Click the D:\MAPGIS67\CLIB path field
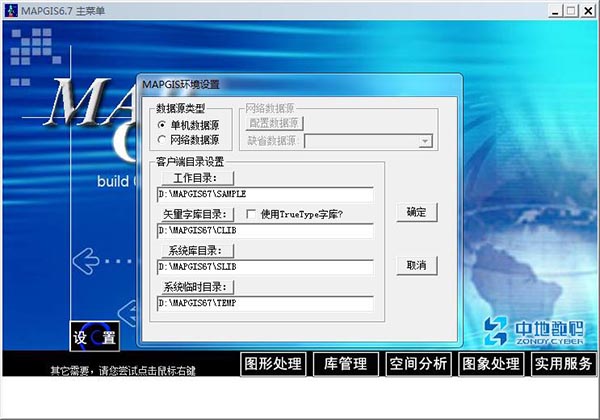 point(265,231)
